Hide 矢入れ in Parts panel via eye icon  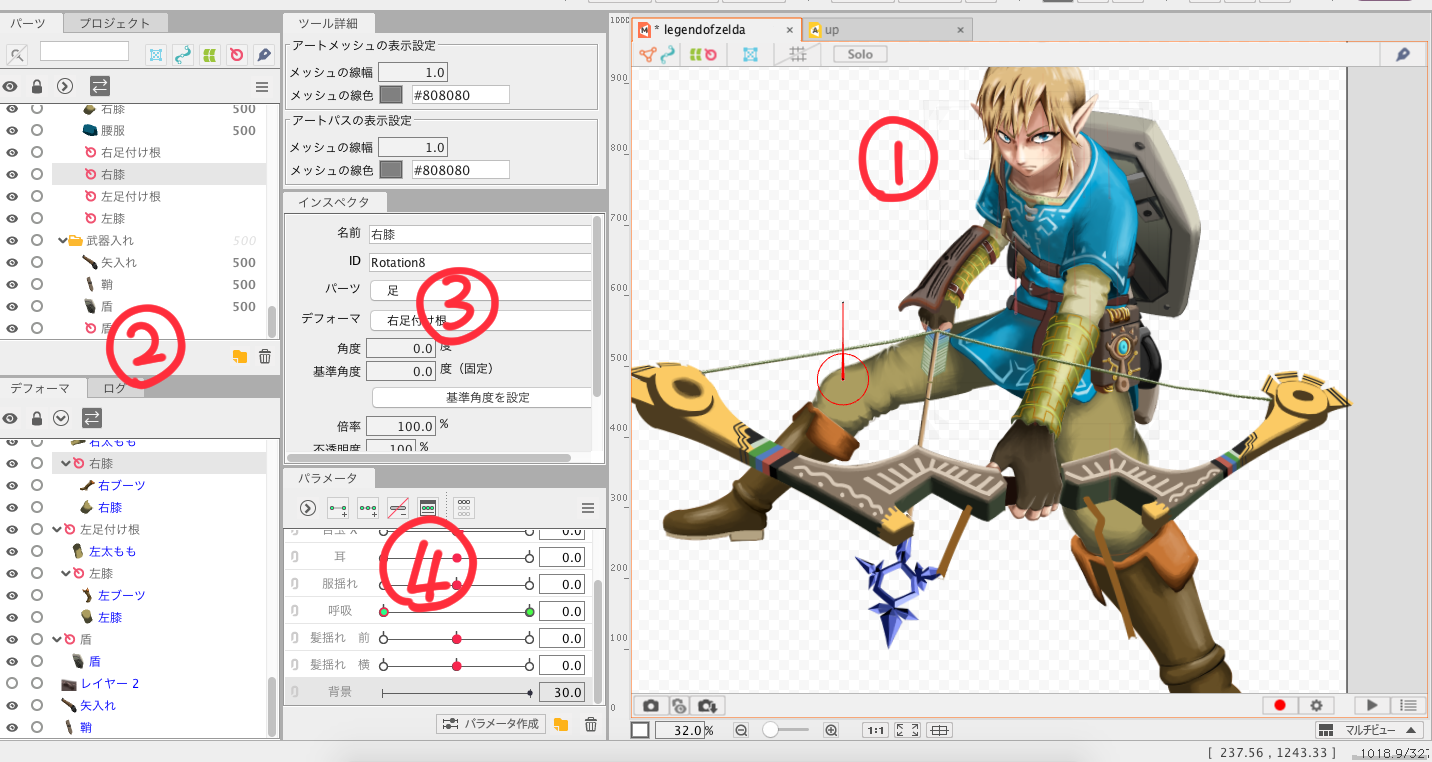tap(13, 262)
